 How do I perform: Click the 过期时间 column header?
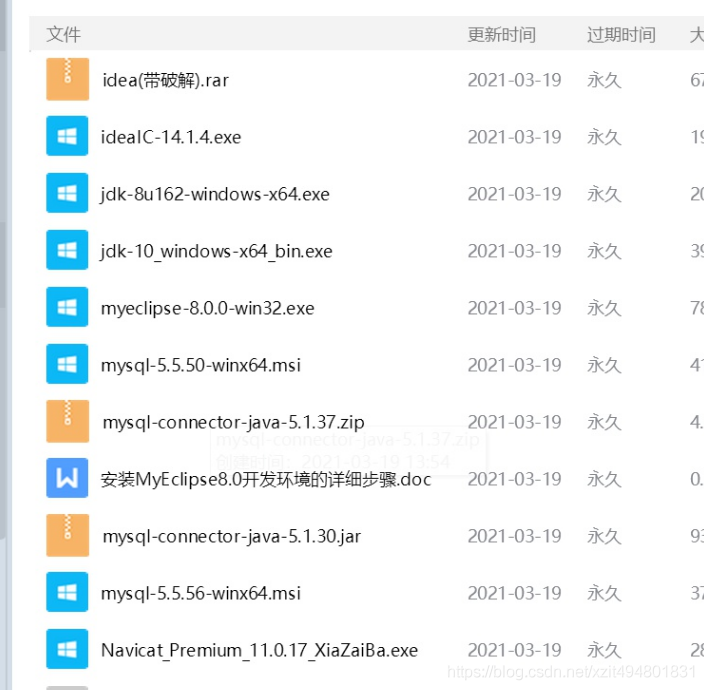[621, 35]
